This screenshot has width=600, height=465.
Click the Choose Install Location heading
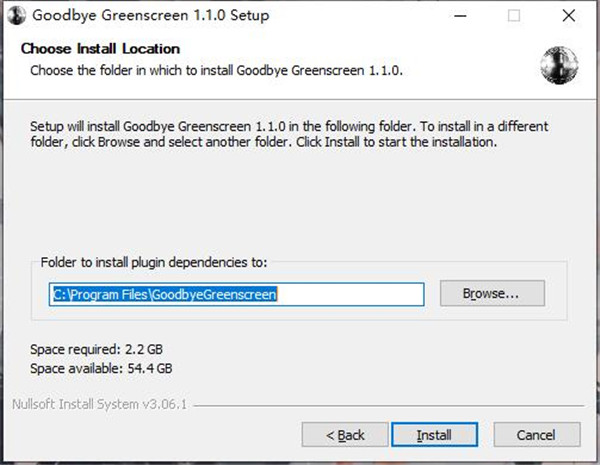100,49
